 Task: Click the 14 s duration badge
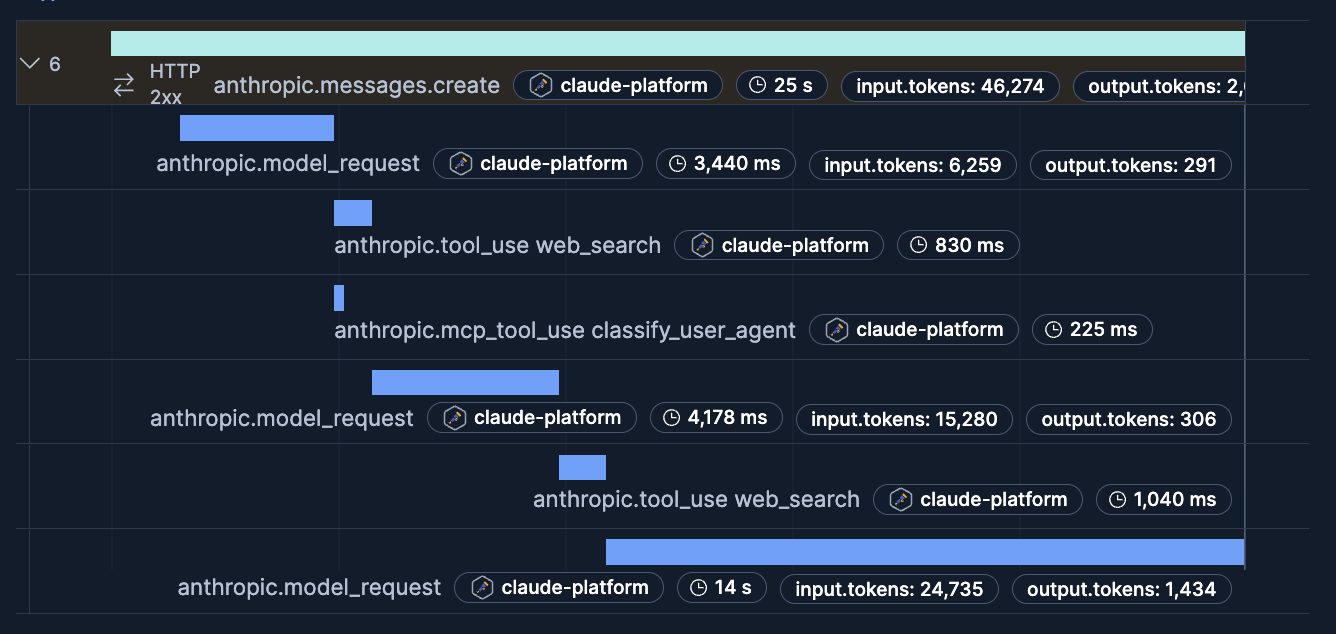(722, 587)
